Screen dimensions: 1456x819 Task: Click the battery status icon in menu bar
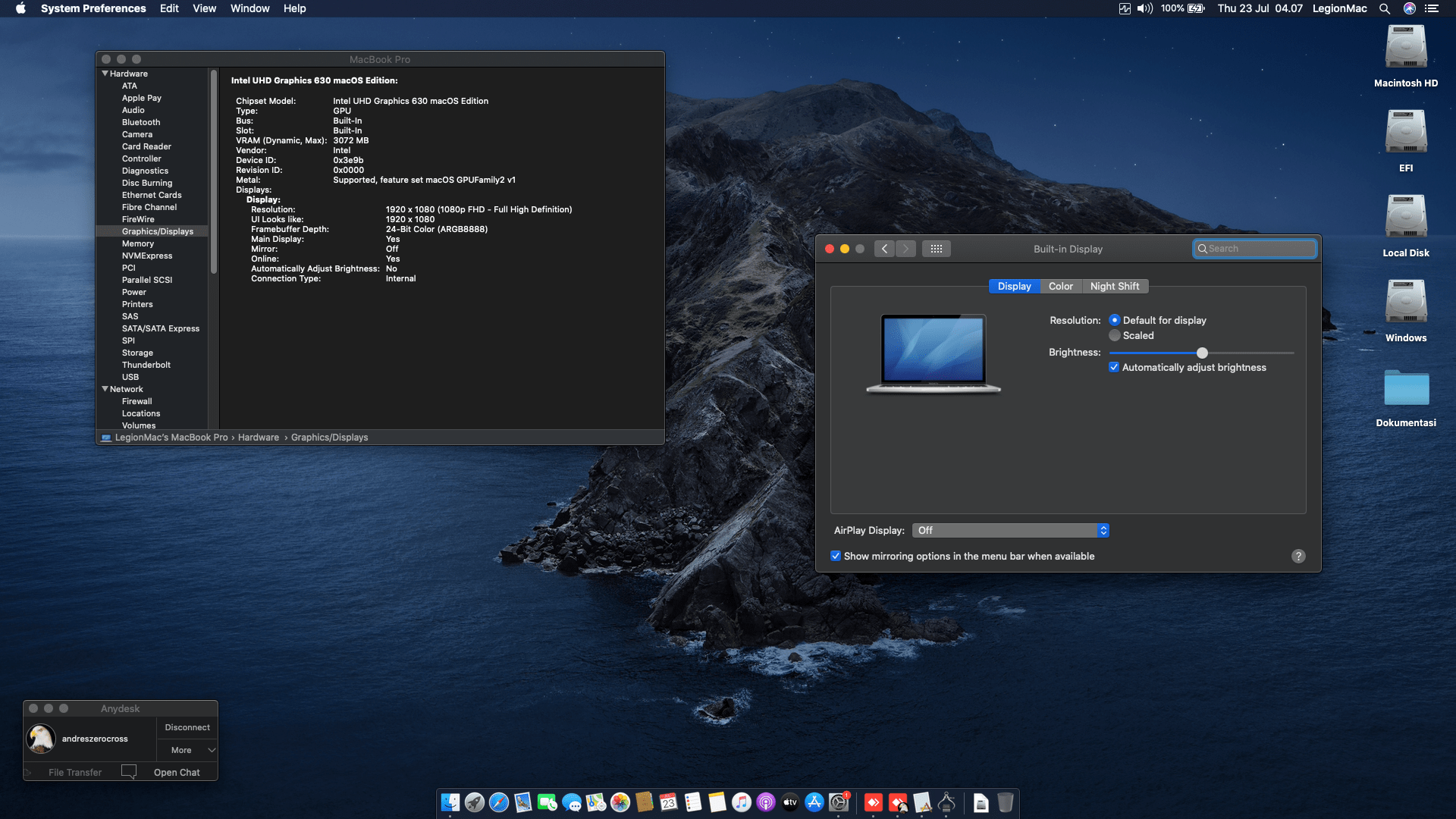pyautogui.click(x=1196, y=8)
